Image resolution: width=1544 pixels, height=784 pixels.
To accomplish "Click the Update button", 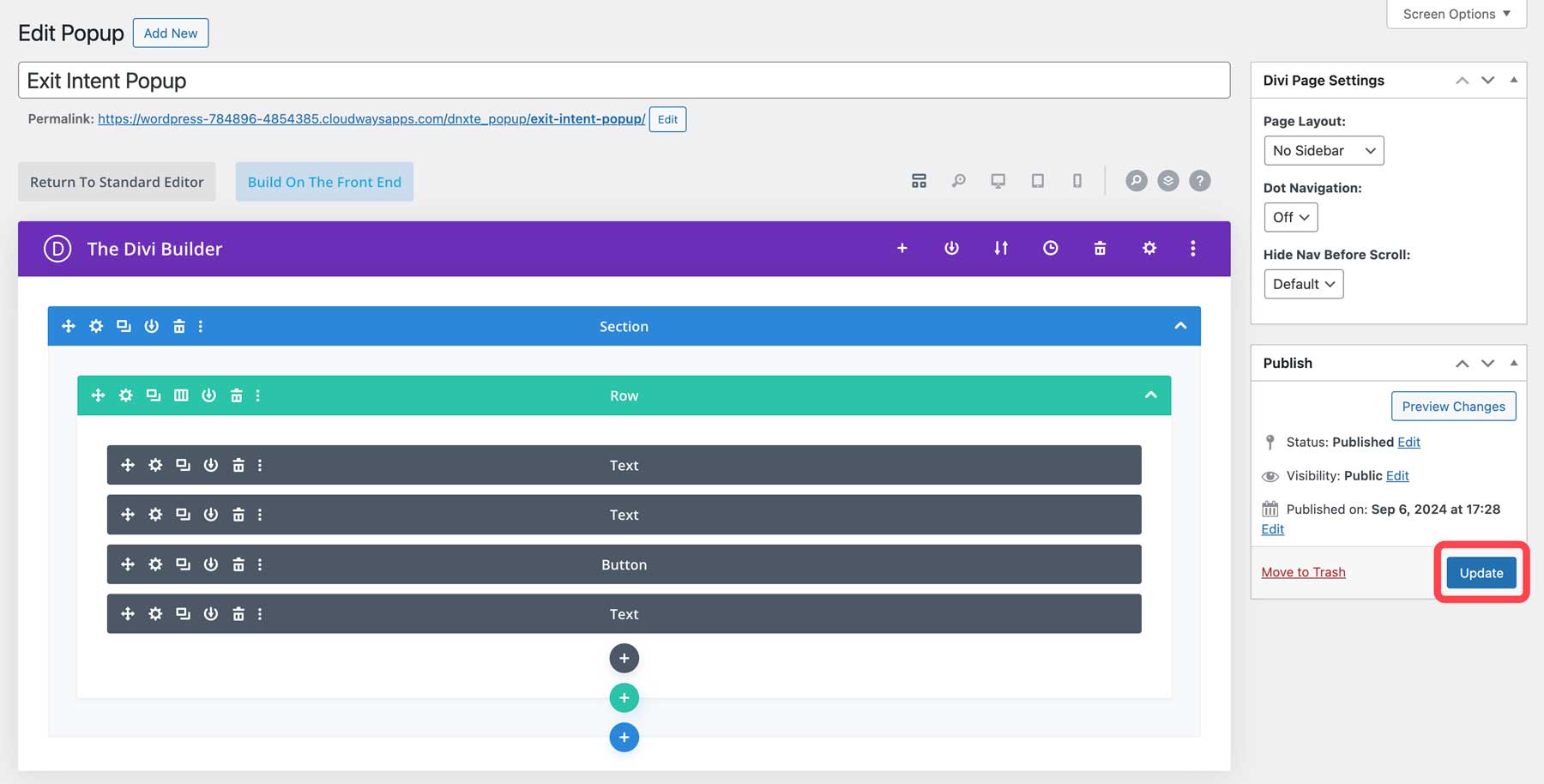I will tap(1481, 572).
